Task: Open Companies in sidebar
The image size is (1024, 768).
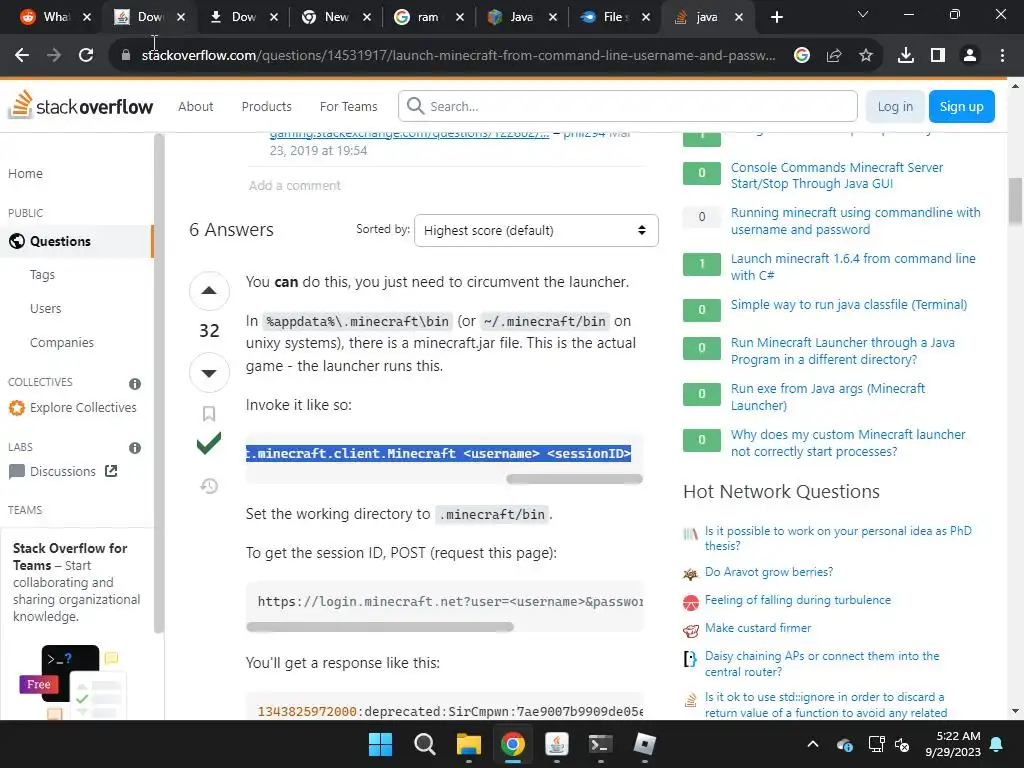Action: (x=62, y=343)
